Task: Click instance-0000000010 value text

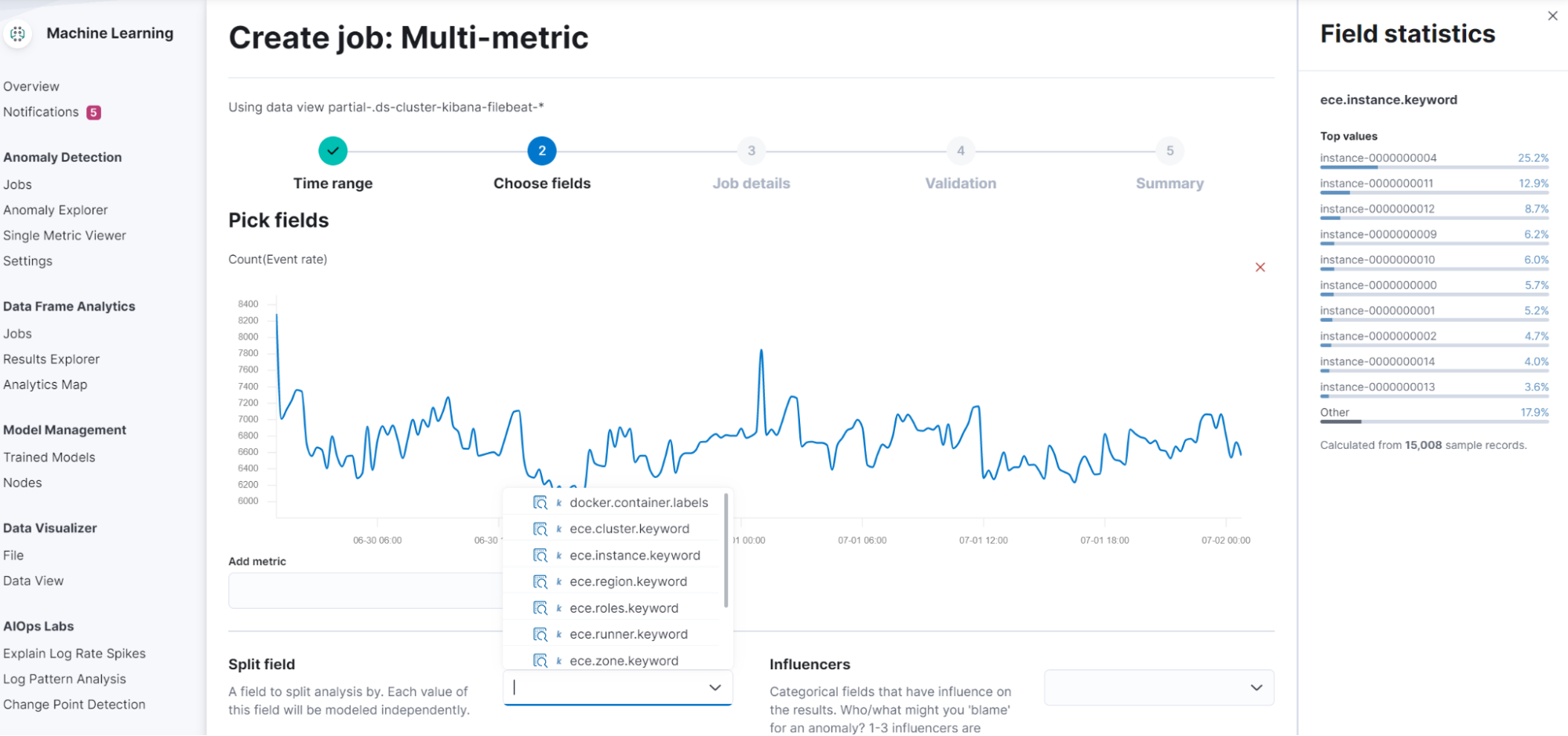Action: (x=1377, y=260)
